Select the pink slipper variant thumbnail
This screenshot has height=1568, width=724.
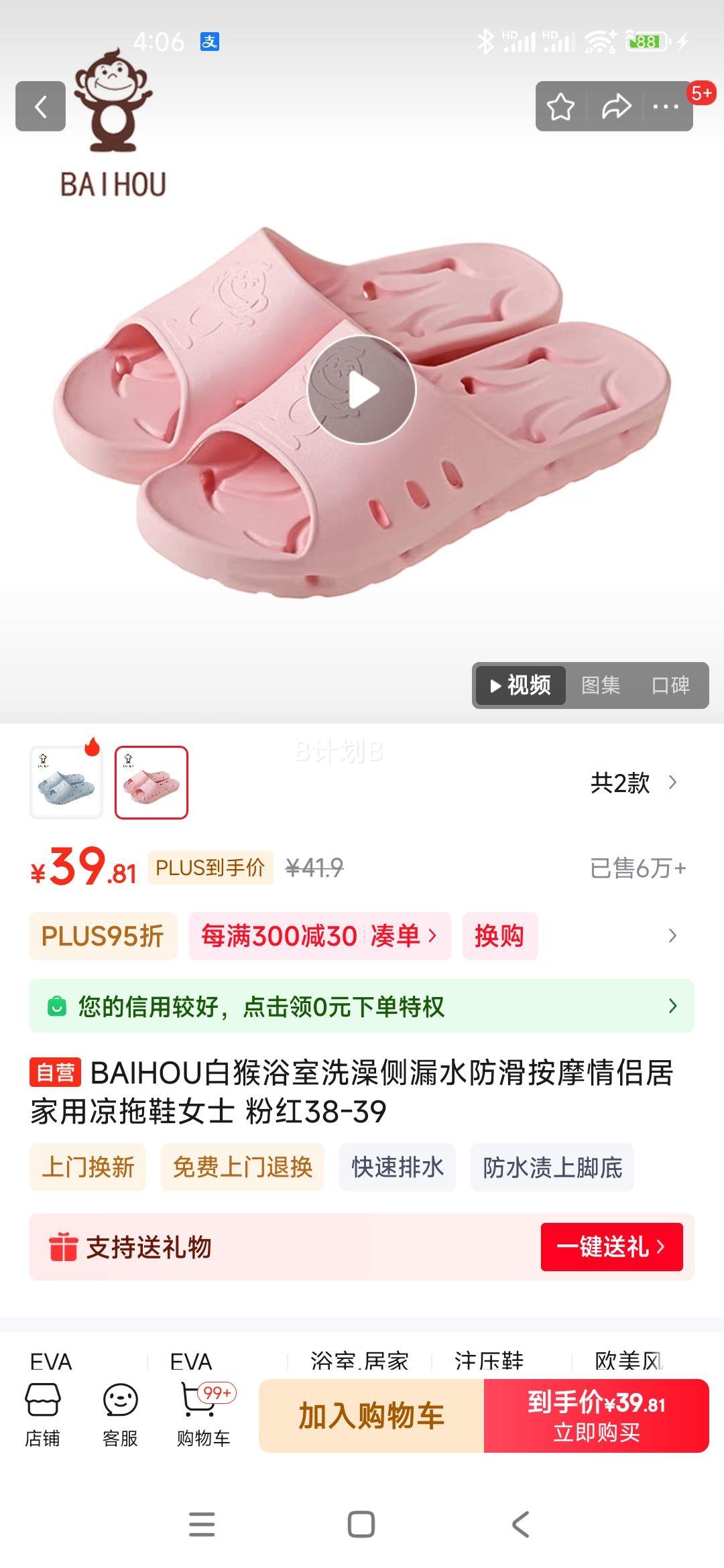click(x=152, y=782)
